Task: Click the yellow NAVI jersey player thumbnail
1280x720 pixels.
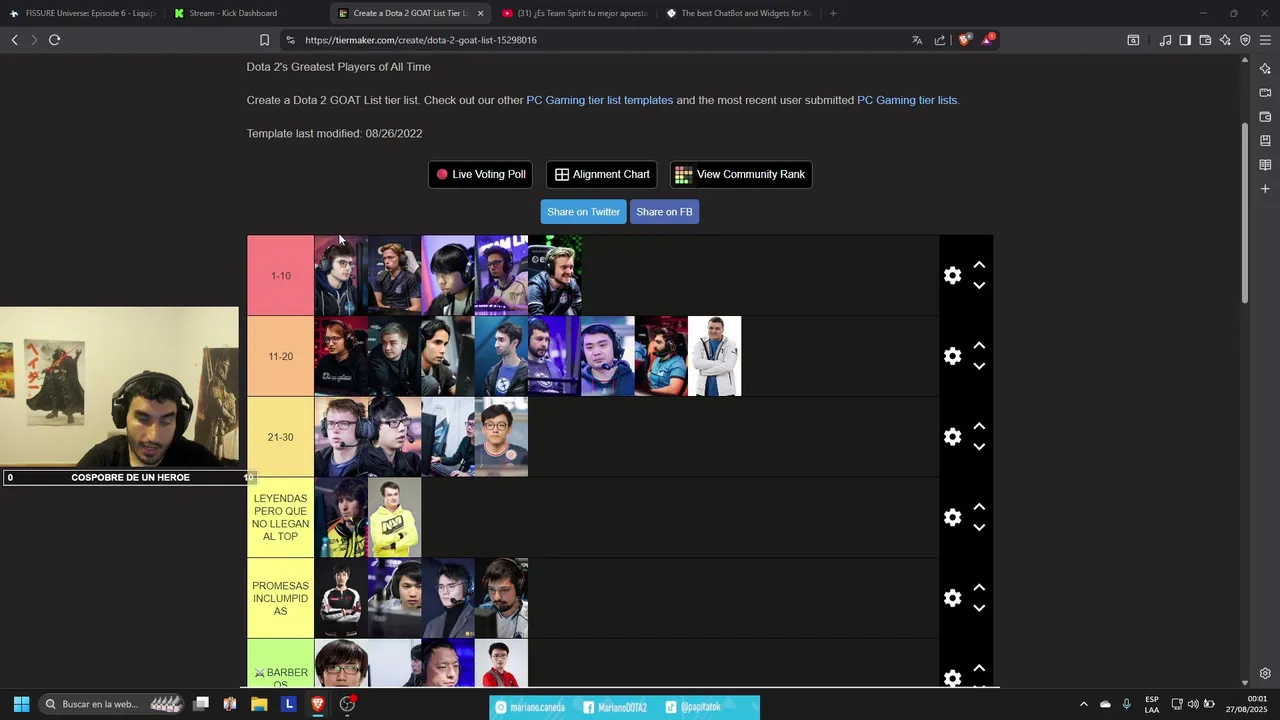Action: click(394, 517)
